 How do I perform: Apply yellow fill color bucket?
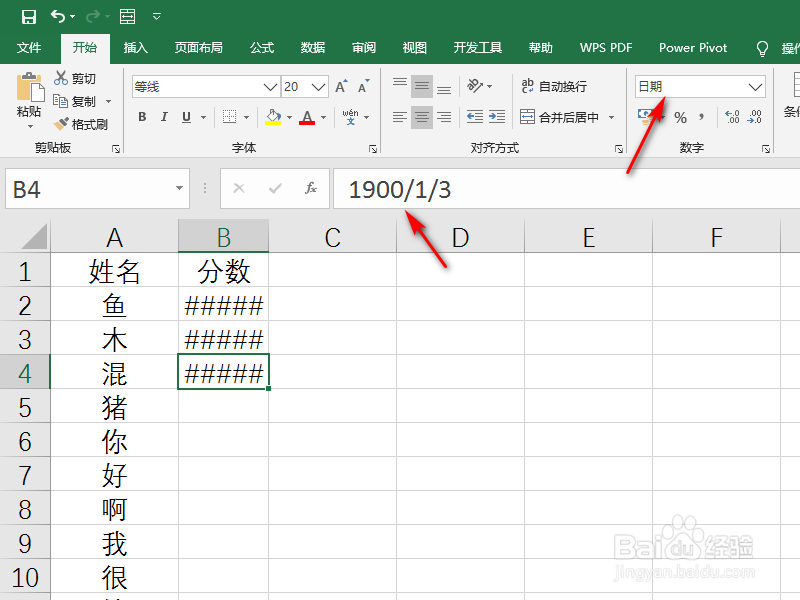point(273,117)
